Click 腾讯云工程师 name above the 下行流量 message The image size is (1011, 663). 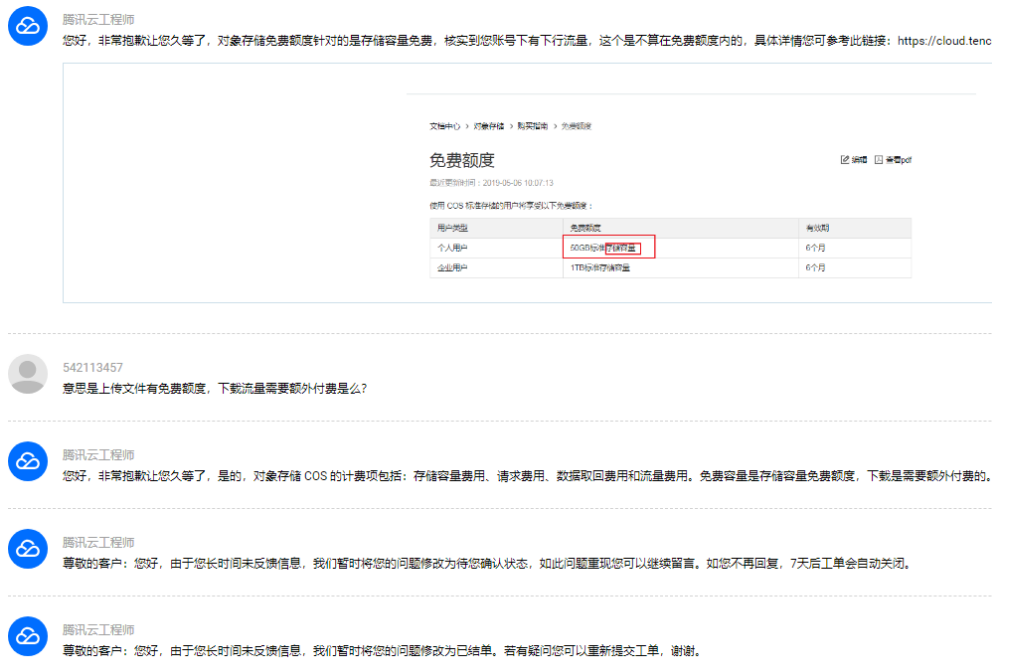[x=98, y=20]
